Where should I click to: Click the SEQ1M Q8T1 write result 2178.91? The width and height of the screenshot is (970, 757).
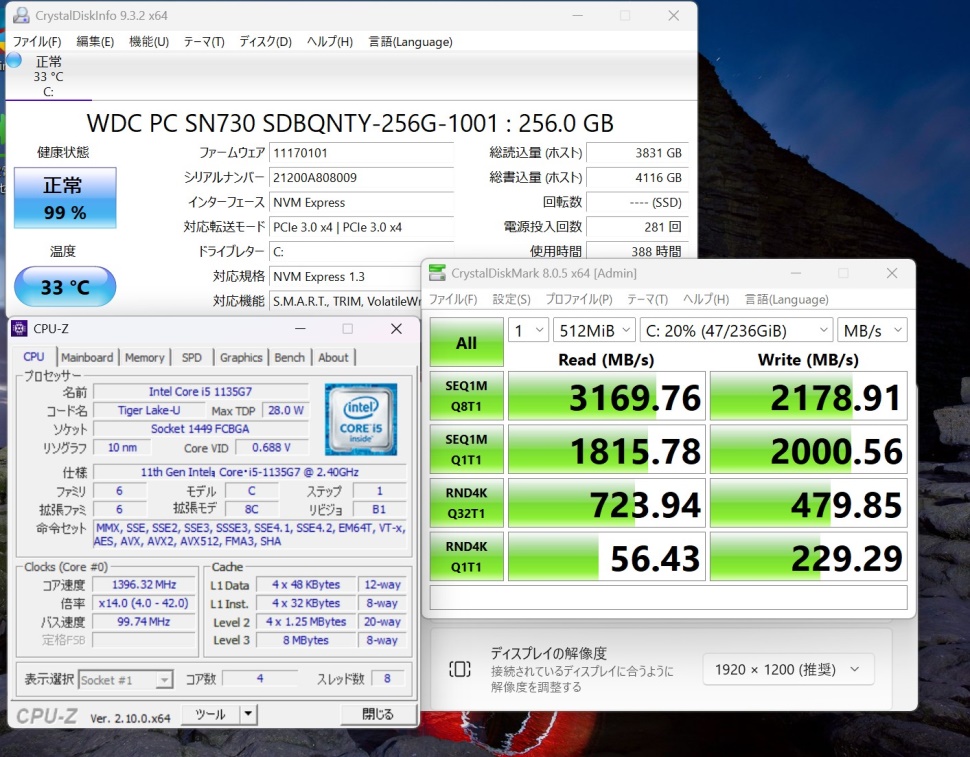(809, 396)
